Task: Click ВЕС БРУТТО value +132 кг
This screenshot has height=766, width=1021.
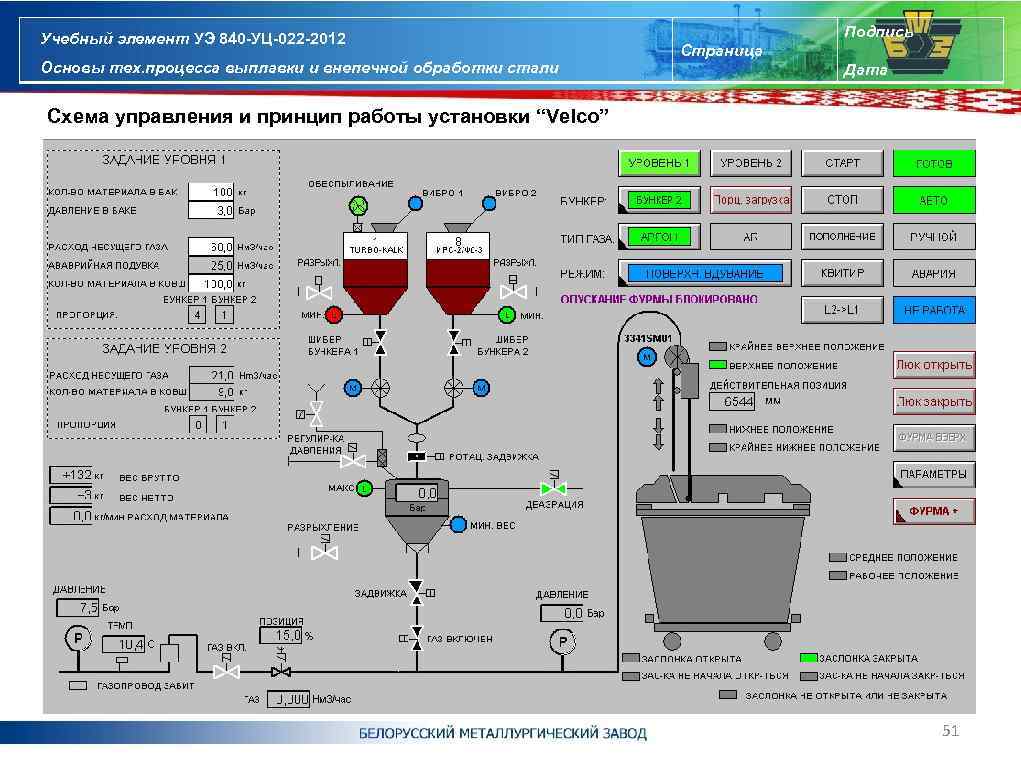Action: tap(72, 475)
